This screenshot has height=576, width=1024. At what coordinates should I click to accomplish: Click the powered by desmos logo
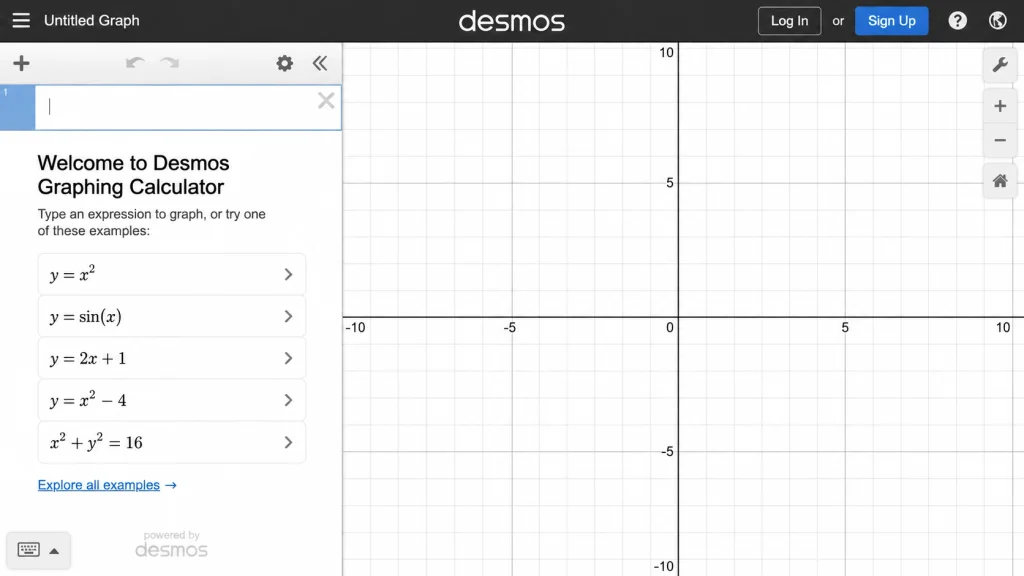(x=171, y=545)
